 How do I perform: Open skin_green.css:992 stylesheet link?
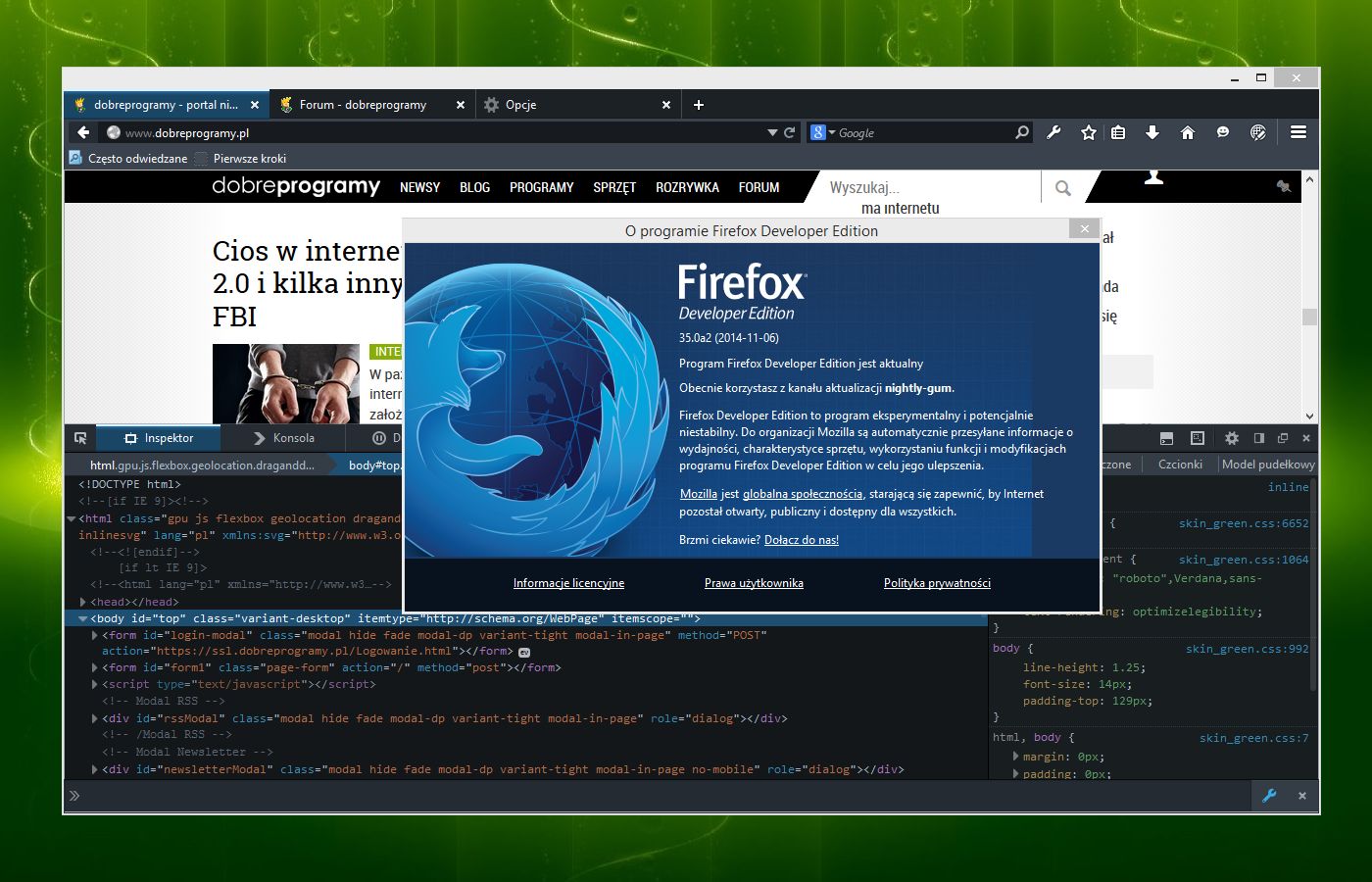pyautogui.click(x=1247, y=649)
